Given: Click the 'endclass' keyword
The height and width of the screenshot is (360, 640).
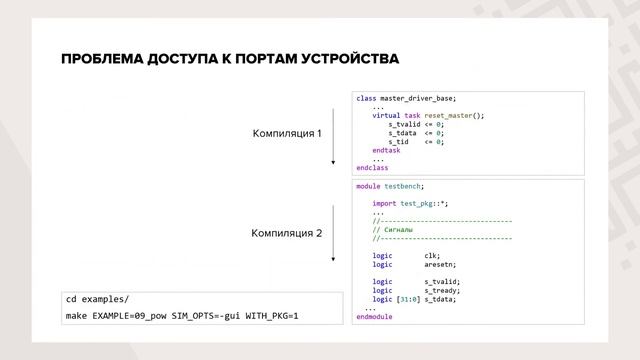Looking at the screenshot, I should 372,168.
